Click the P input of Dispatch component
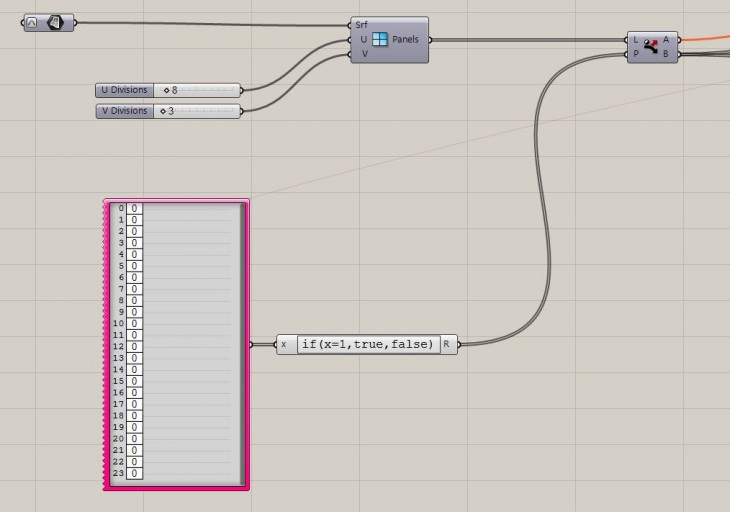Image resolution: width=730 pixels, height=512 pixels. tap(636, 54)
